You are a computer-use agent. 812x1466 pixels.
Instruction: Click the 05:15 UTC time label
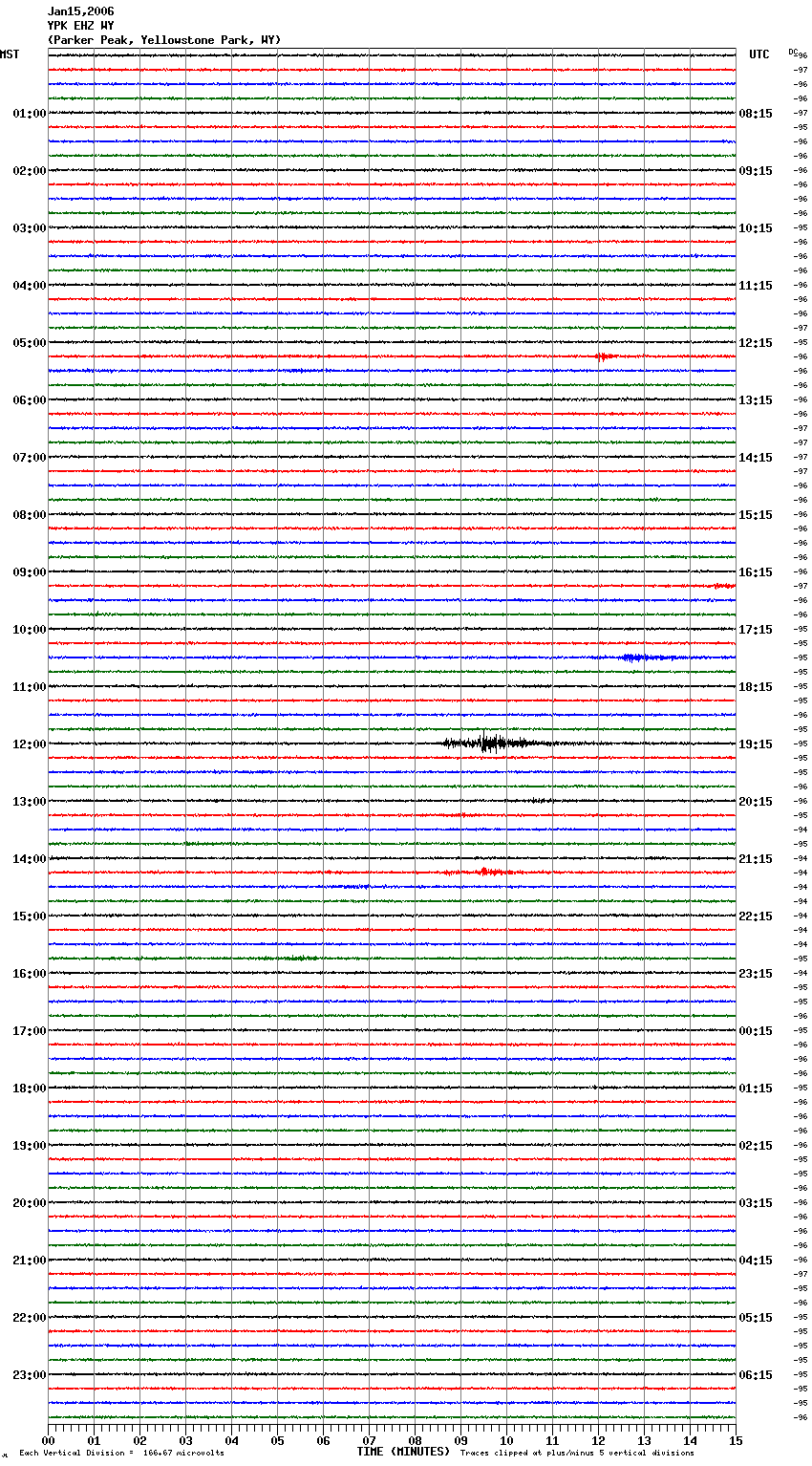pyautogui.click(x=756, y=1318)
